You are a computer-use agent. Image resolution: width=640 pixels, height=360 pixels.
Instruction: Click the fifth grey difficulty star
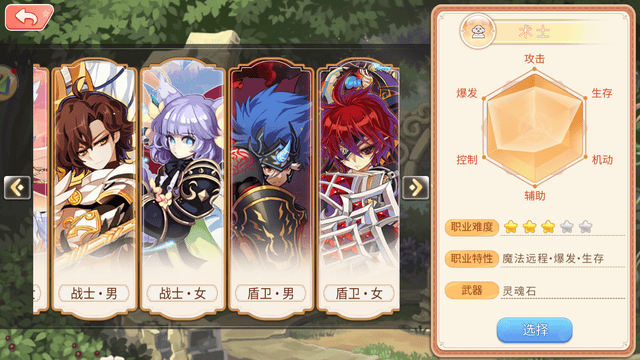[585, 227]
